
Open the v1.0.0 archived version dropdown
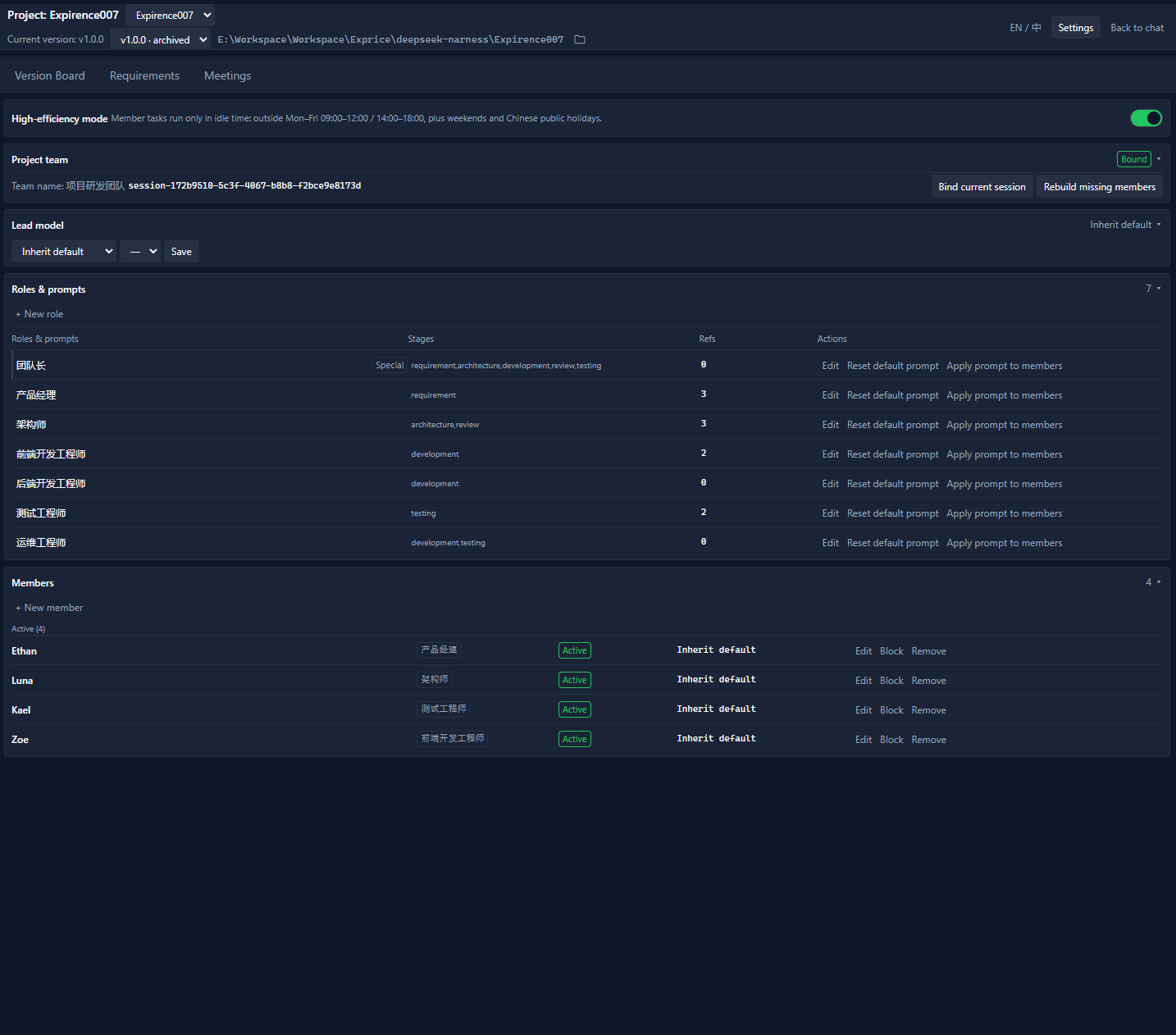click(x=161, y=39)
